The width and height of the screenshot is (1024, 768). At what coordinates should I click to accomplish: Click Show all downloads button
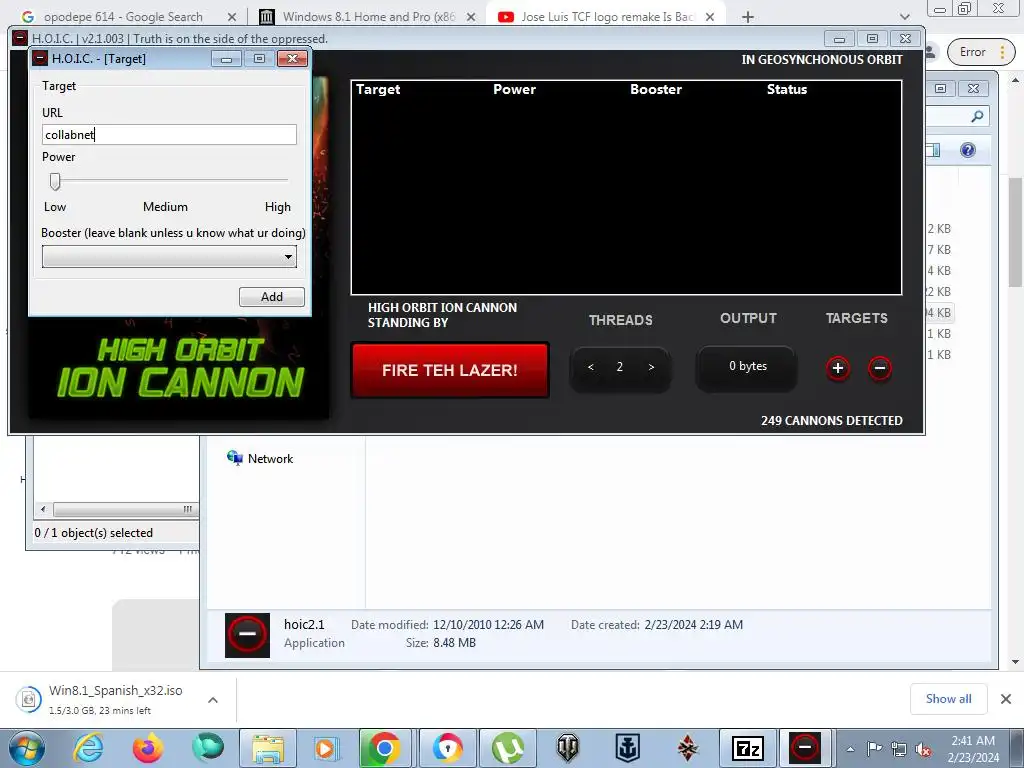coord(948,699)
